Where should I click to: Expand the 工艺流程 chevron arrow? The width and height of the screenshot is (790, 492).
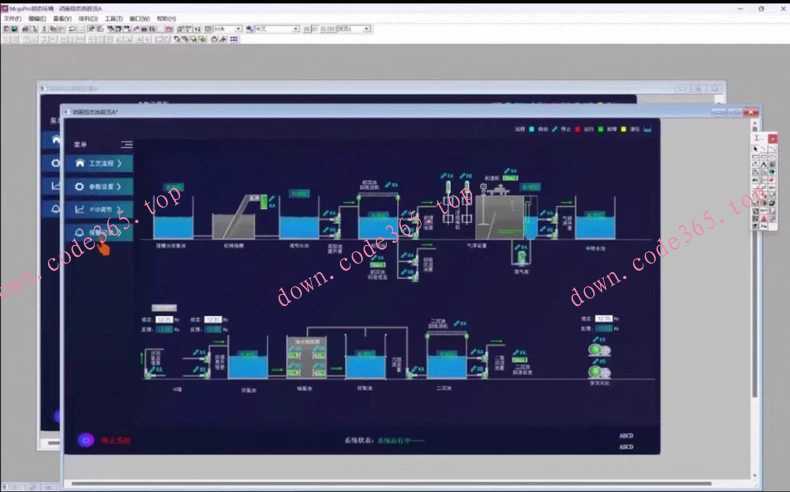[120, 163]
